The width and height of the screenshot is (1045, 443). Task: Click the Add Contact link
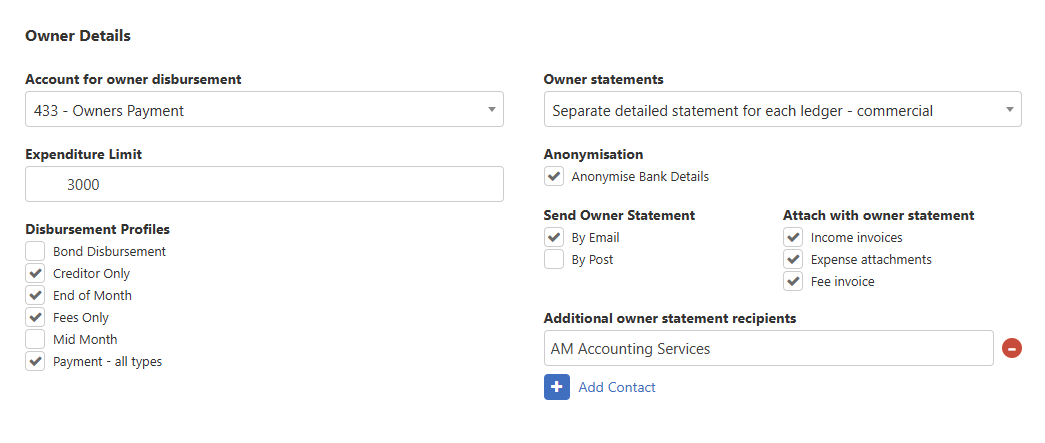point(617,387)
